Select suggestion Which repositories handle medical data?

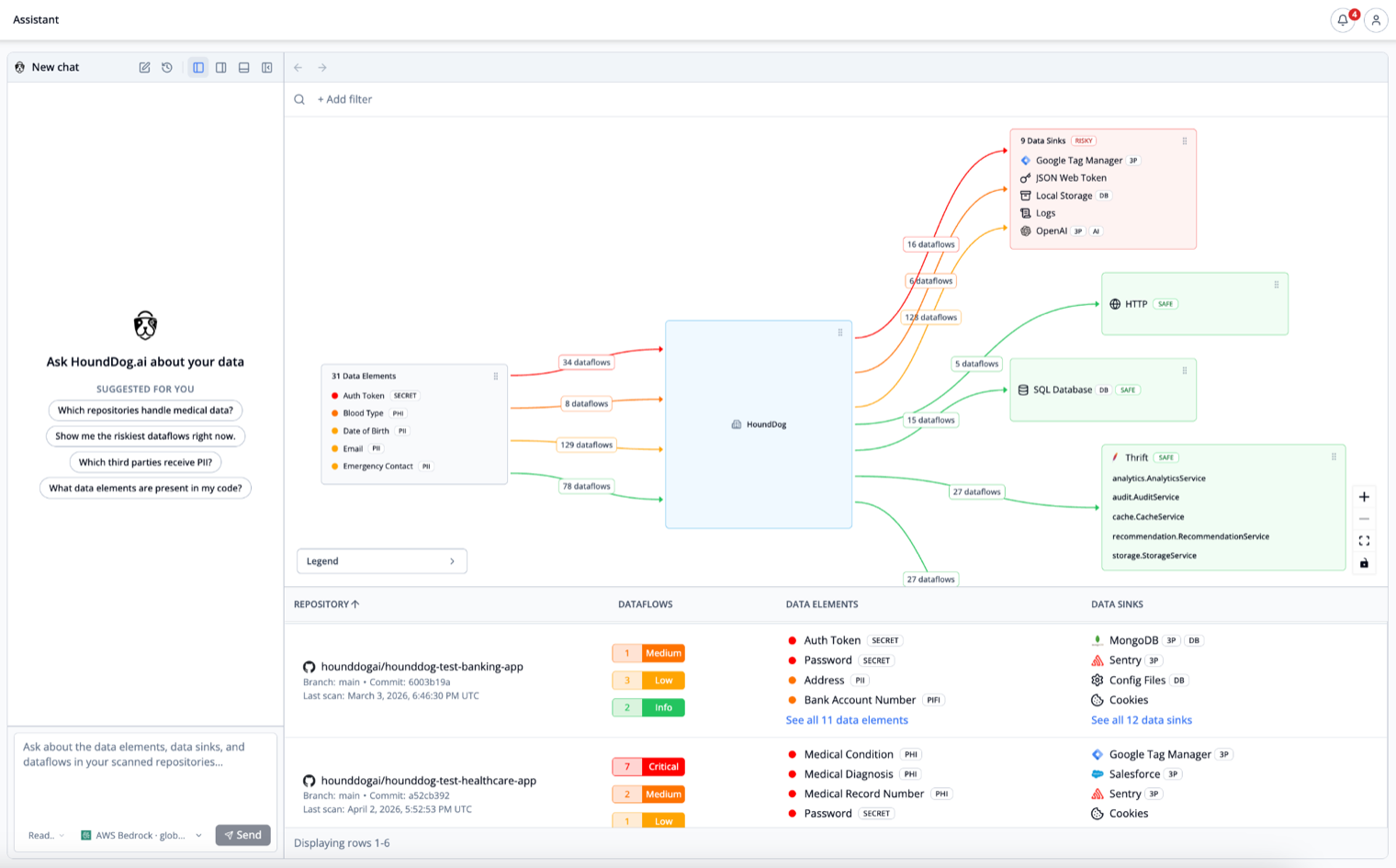pyautogui.click(x=145, y=411)
